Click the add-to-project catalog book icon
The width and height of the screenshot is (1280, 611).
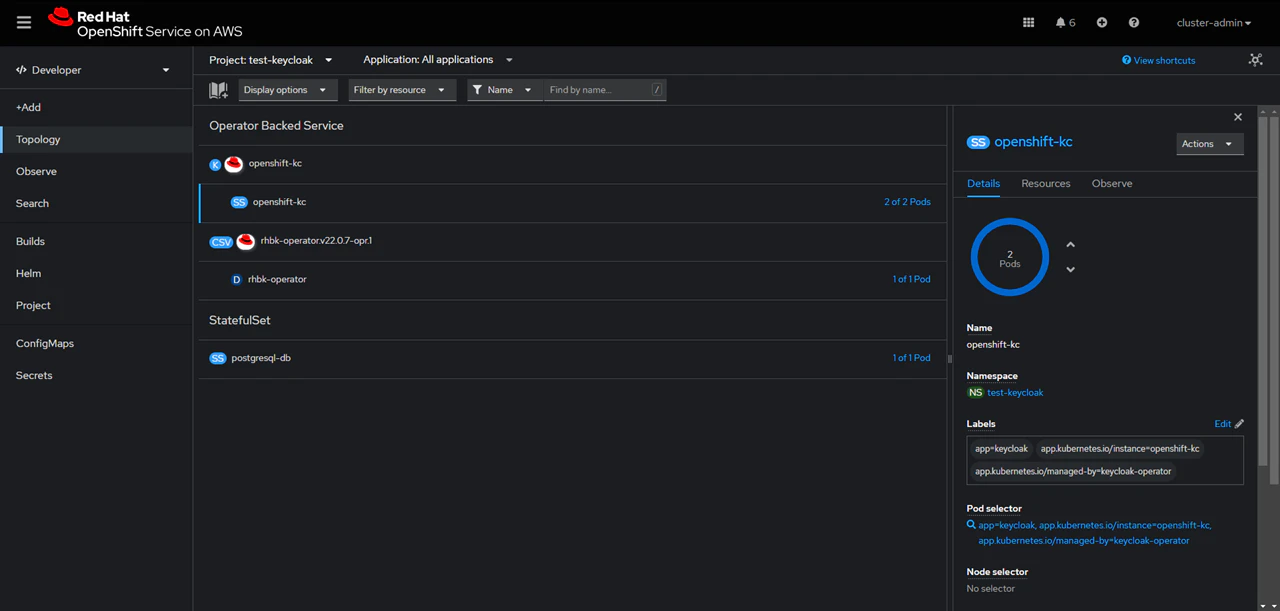tap(218, 90)
